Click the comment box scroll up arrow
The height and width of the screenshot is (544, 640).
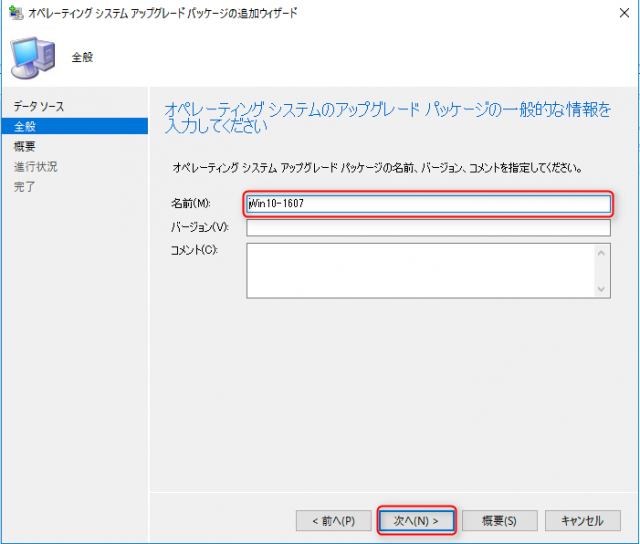tap(602, 253)
